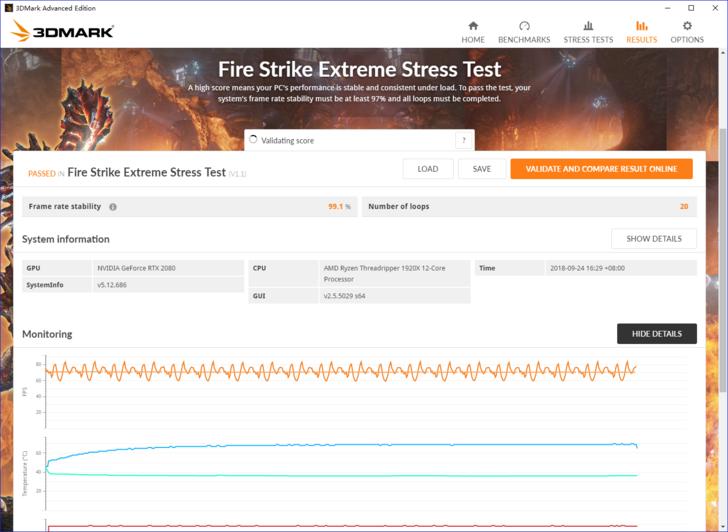Click SHOW DETAILS for system information
The width and height of the screenshot is (728, 532).
point(654,239)
